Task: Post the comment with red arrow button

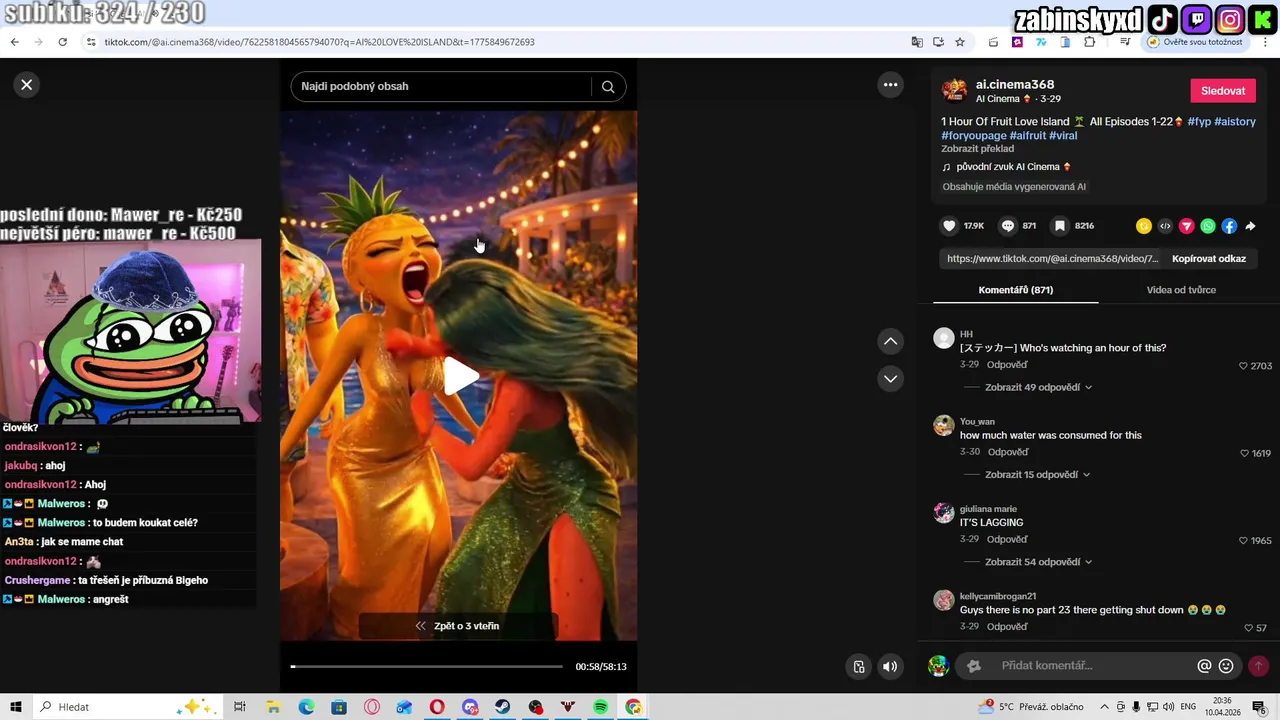Action: (1258, 666)
